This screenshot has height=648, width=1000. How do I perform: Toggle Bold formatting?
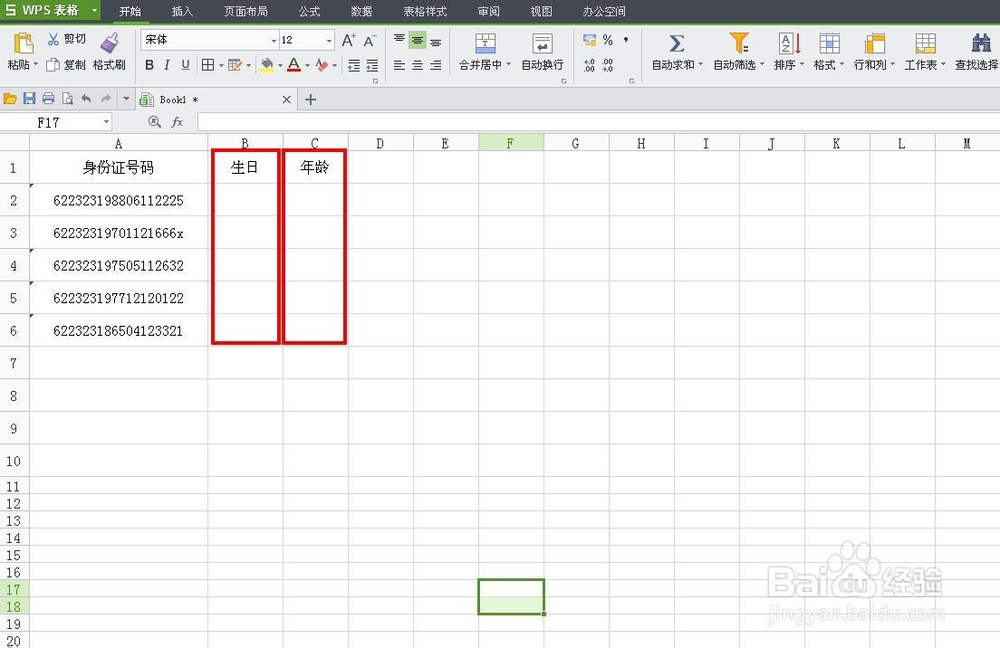point(149,65)
